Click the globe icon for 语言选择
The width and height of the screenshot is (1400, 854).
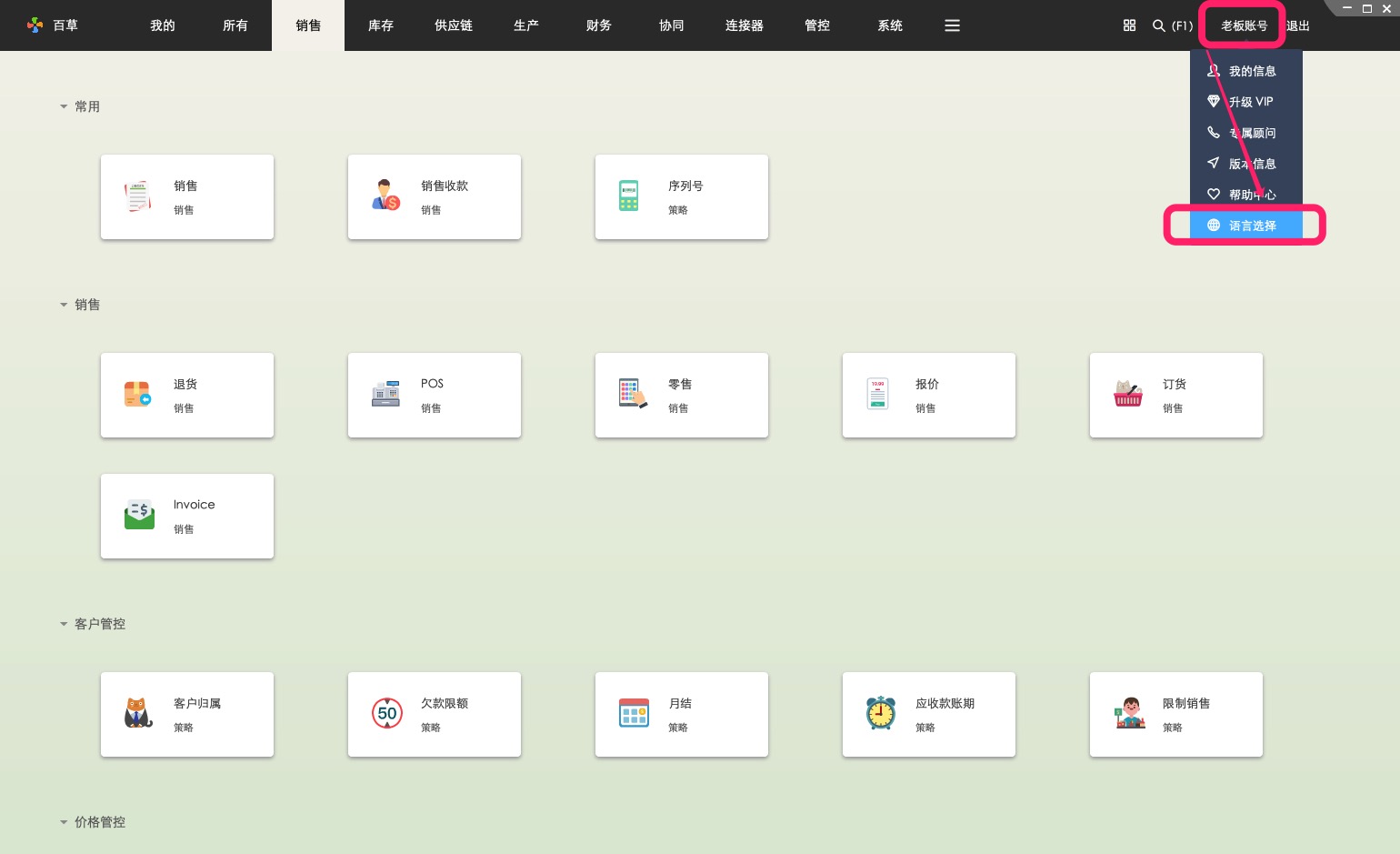[1214, 225]
